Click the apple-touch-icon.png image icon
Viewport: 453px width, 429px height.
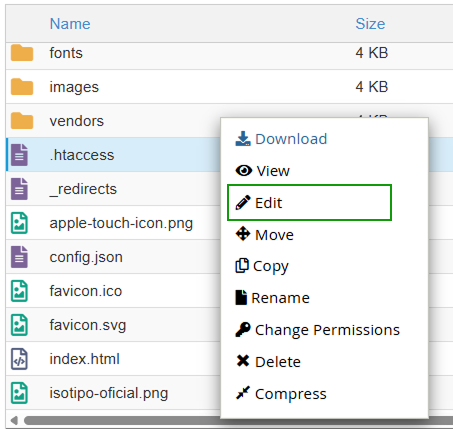point(19,223)
